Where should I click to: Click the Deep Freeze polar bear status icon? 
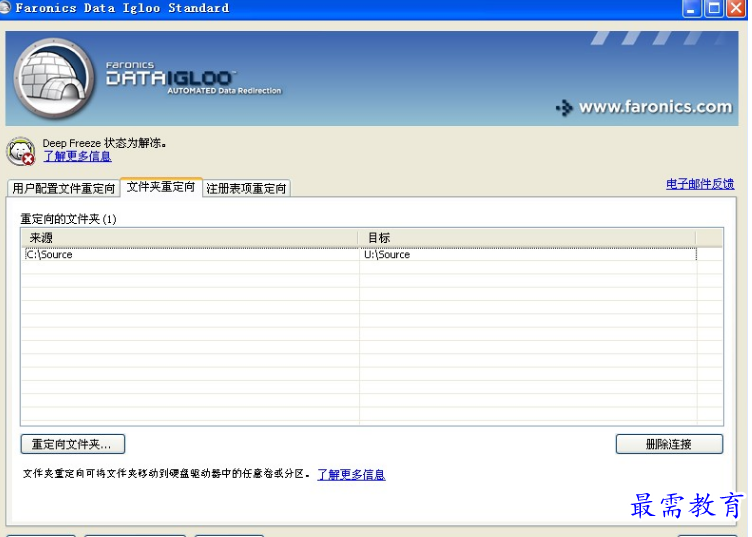pos(21,152)
